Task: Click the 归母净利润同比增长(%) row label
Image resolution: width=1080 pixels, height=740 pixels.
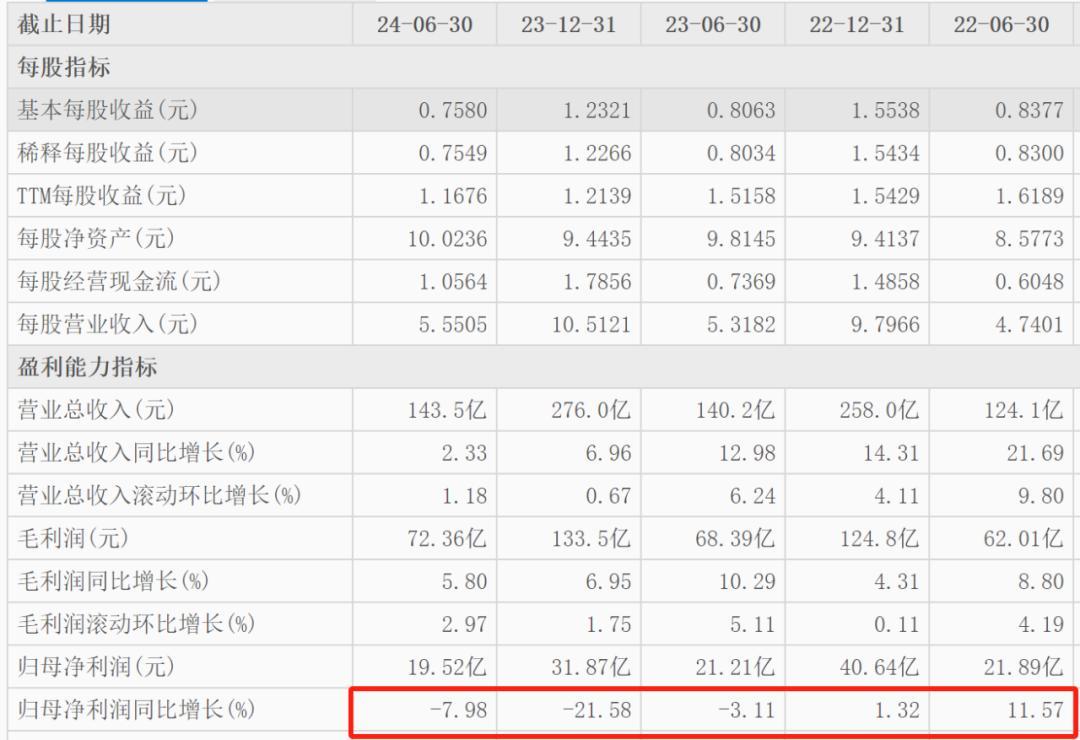Action: pos(136,708)
